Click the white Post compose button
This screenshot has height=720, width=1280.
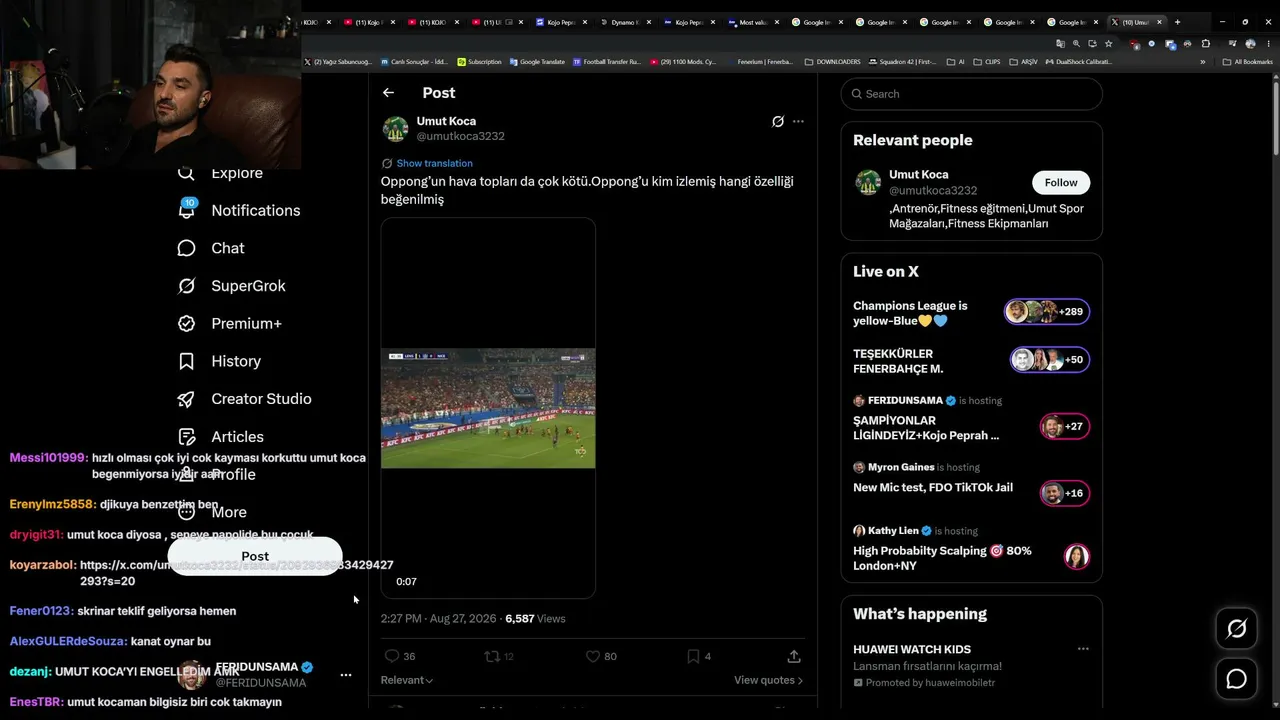(x=255, y=556)
